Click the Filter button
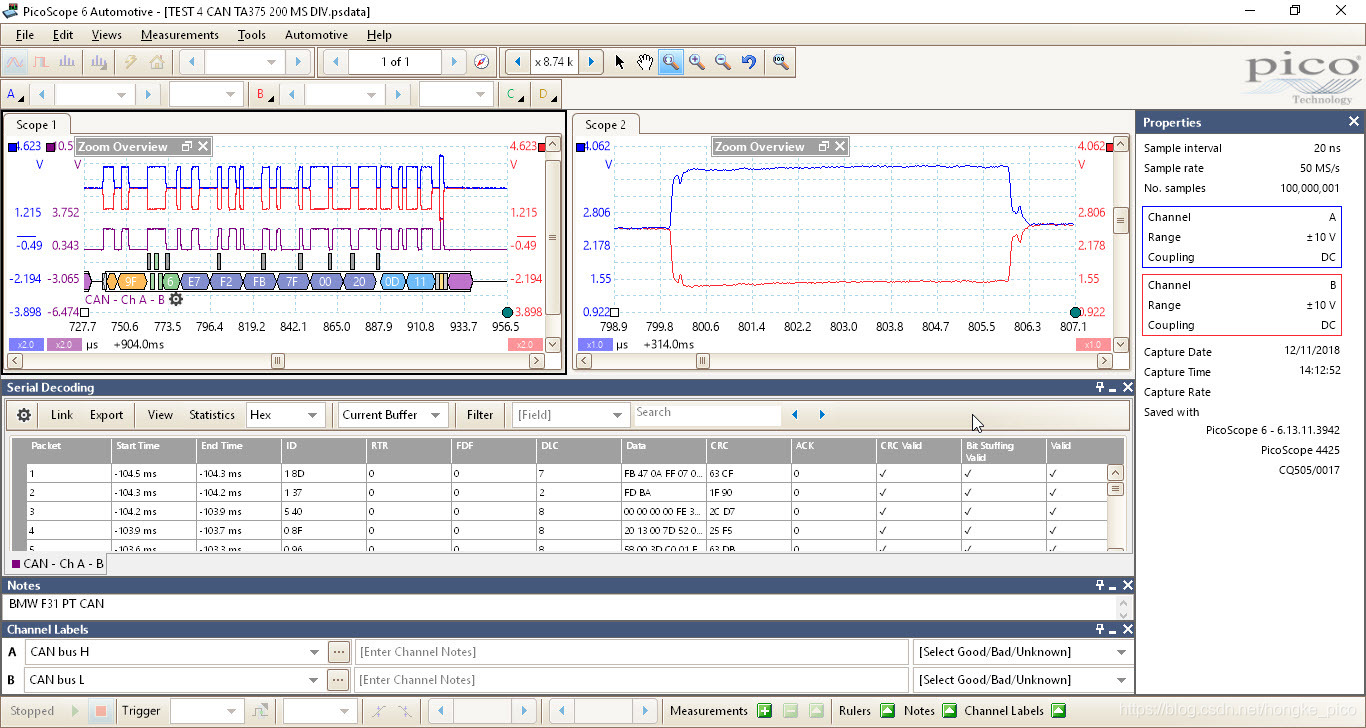Image resolution: width=1366 pixels, height=728 pixels. (480, 415)
